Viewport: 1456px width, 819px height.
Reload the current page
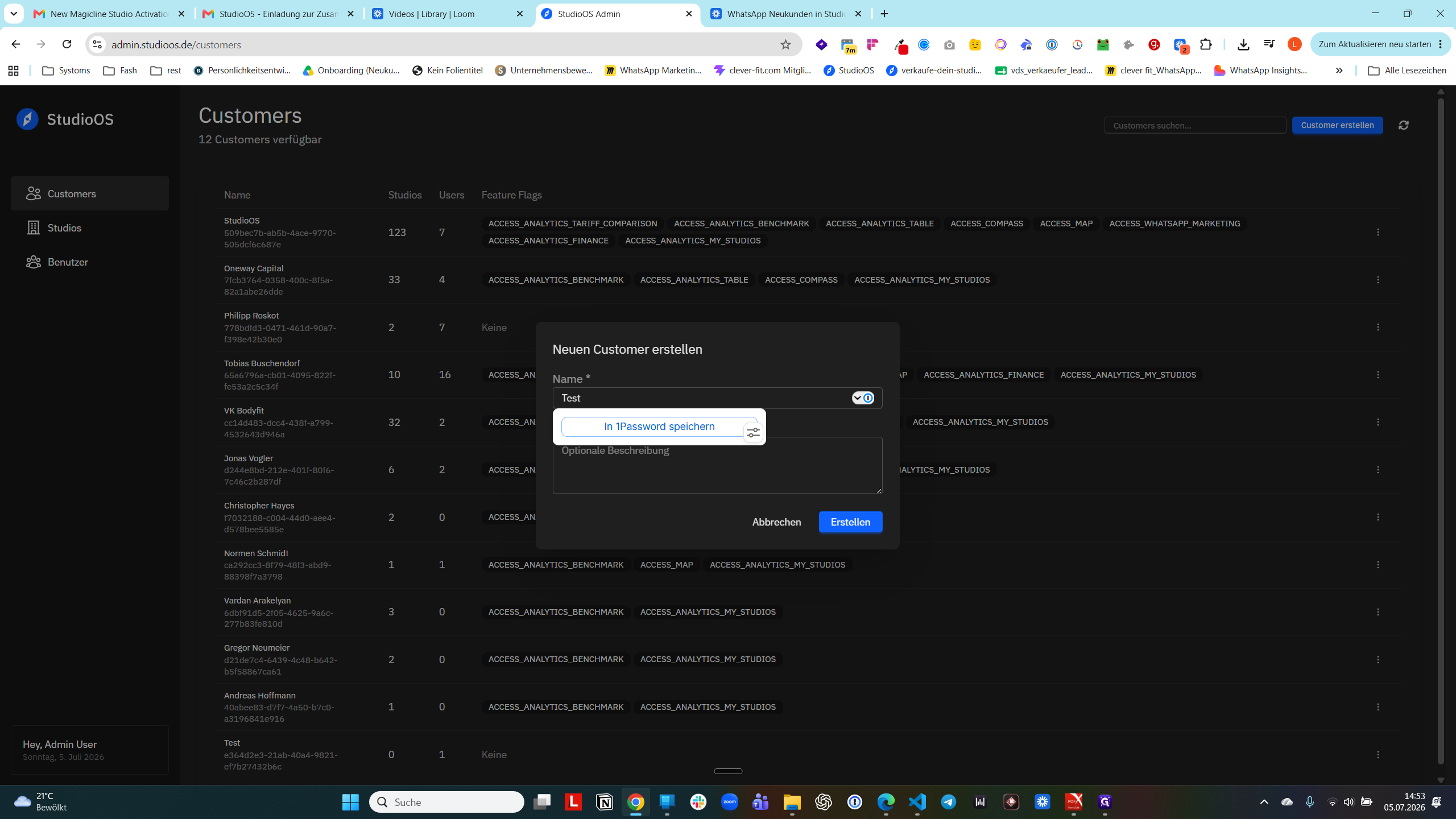(67, 44)
